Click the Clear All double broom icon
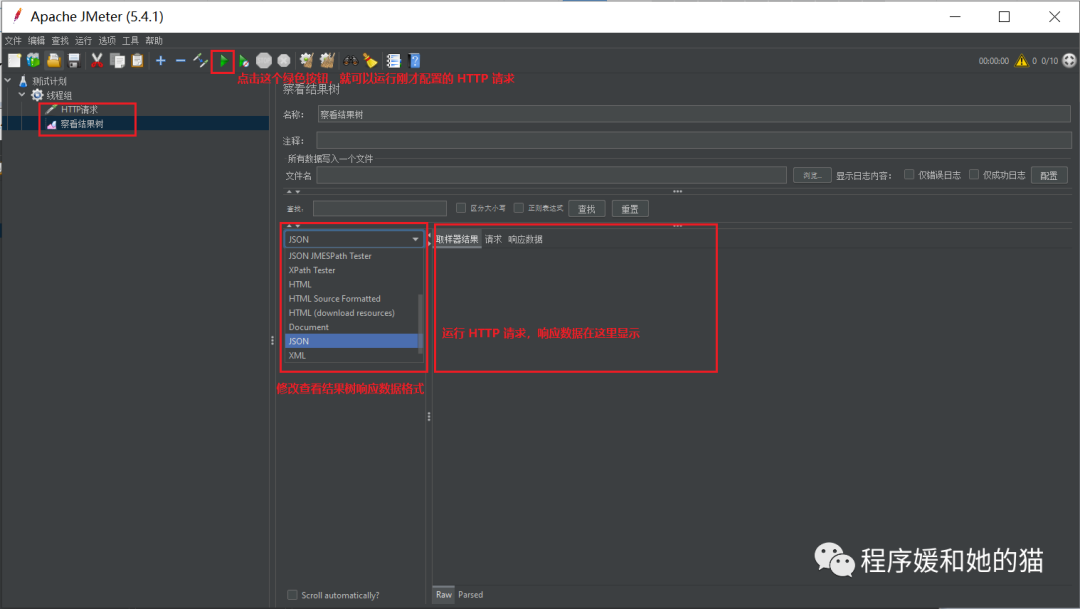 [x=327, y=61]
